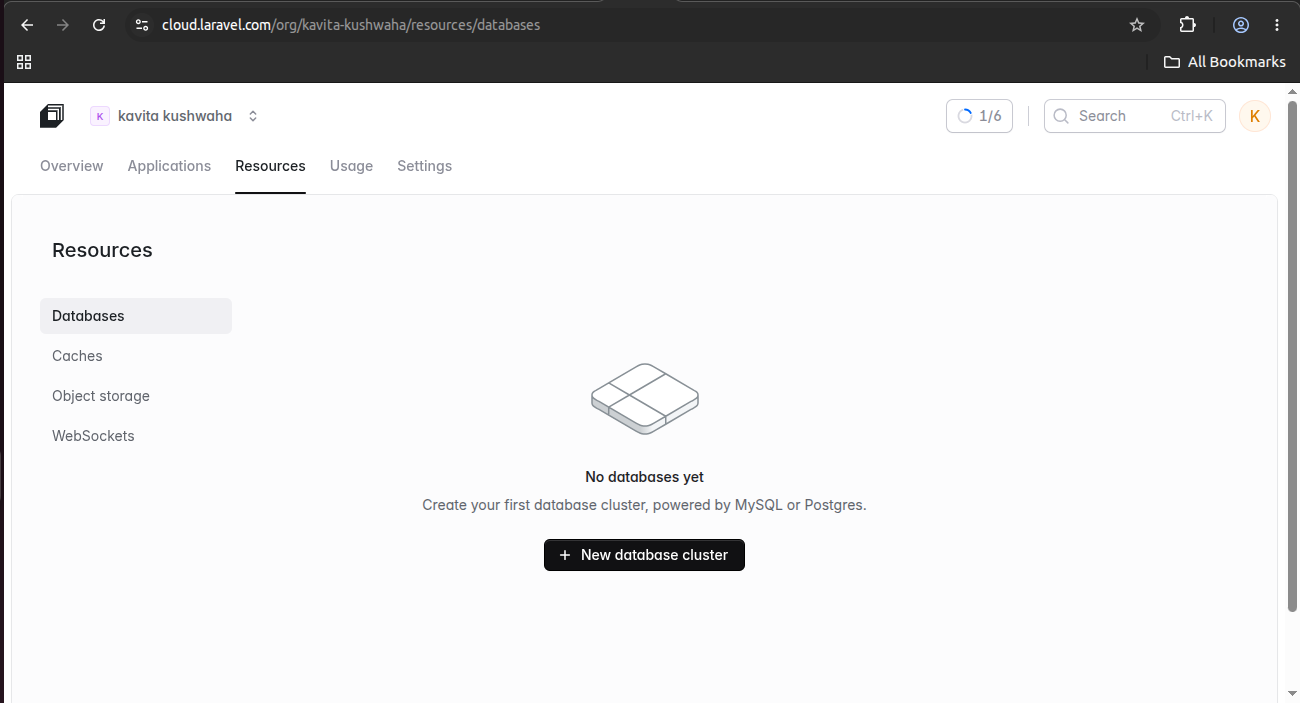Open the 1/6 onboarding progress indicator
This screenshot has height=703, width=1300.
click(979, 116)
